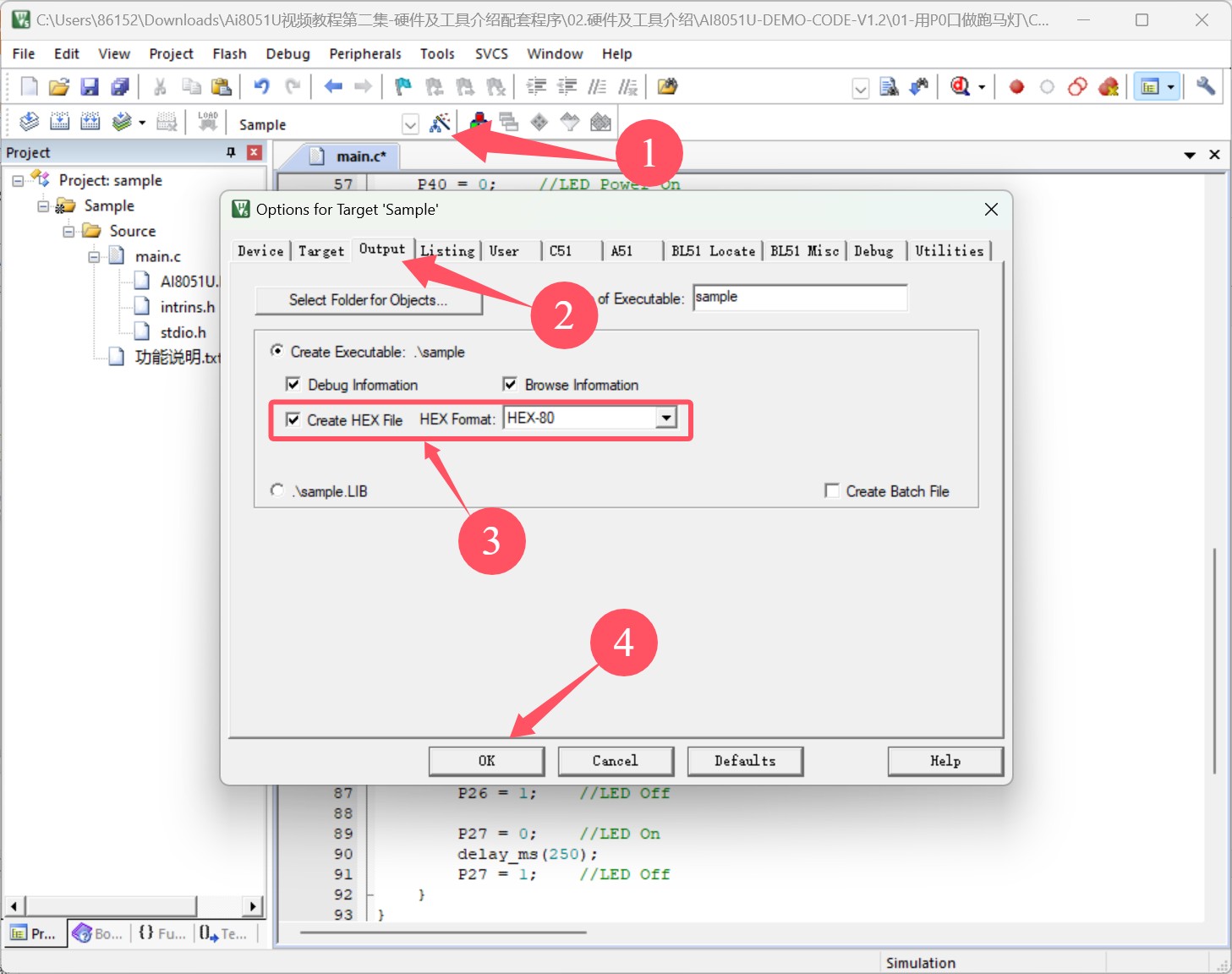Screen dimensions: 1232x974
Task: Create a new file from the toolbar
Action: click(29, 86)
